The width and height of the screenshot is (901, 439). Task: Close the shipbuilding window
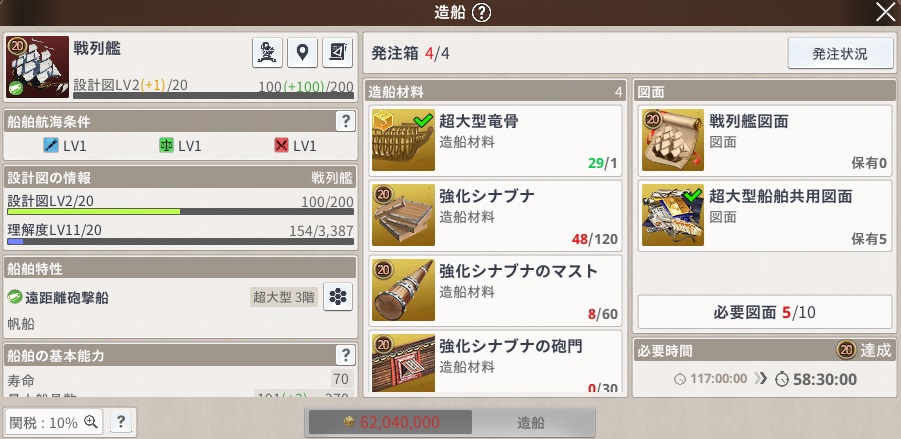pos(885,12)
